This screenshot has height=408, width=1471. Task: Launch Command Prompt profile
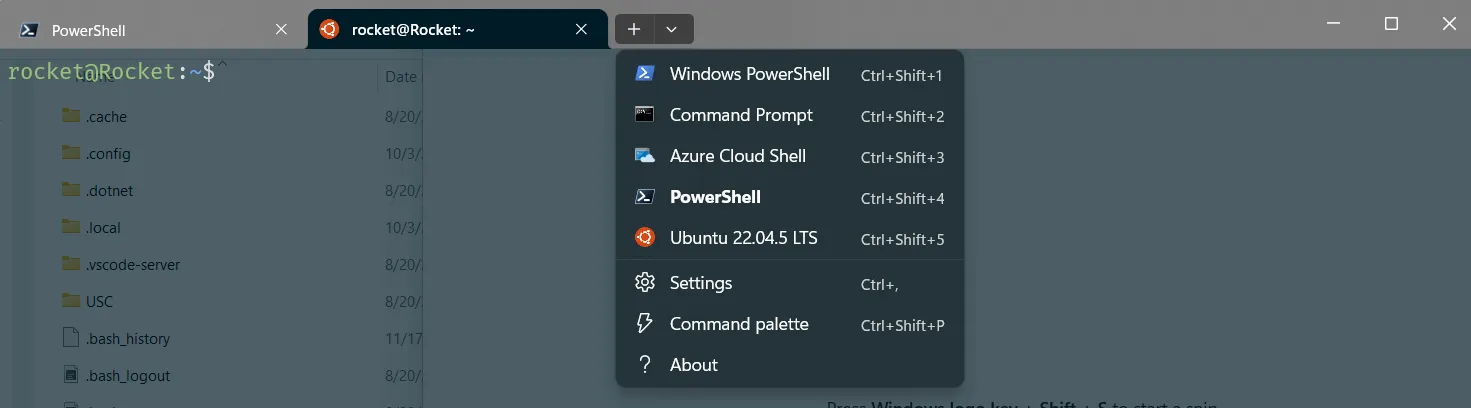[790, 115]
